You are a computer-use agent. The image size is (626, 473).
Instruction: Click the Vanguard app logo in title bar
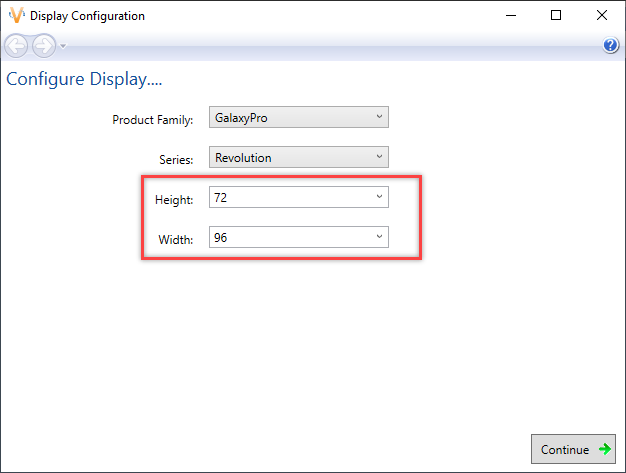click(16, 16)
